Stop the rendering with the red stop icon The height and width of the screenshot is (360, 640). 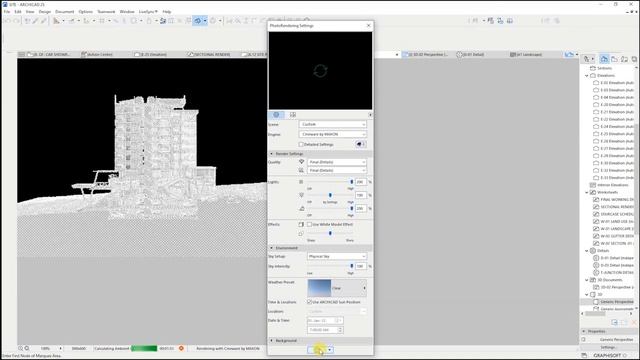(x=181, y=349)
